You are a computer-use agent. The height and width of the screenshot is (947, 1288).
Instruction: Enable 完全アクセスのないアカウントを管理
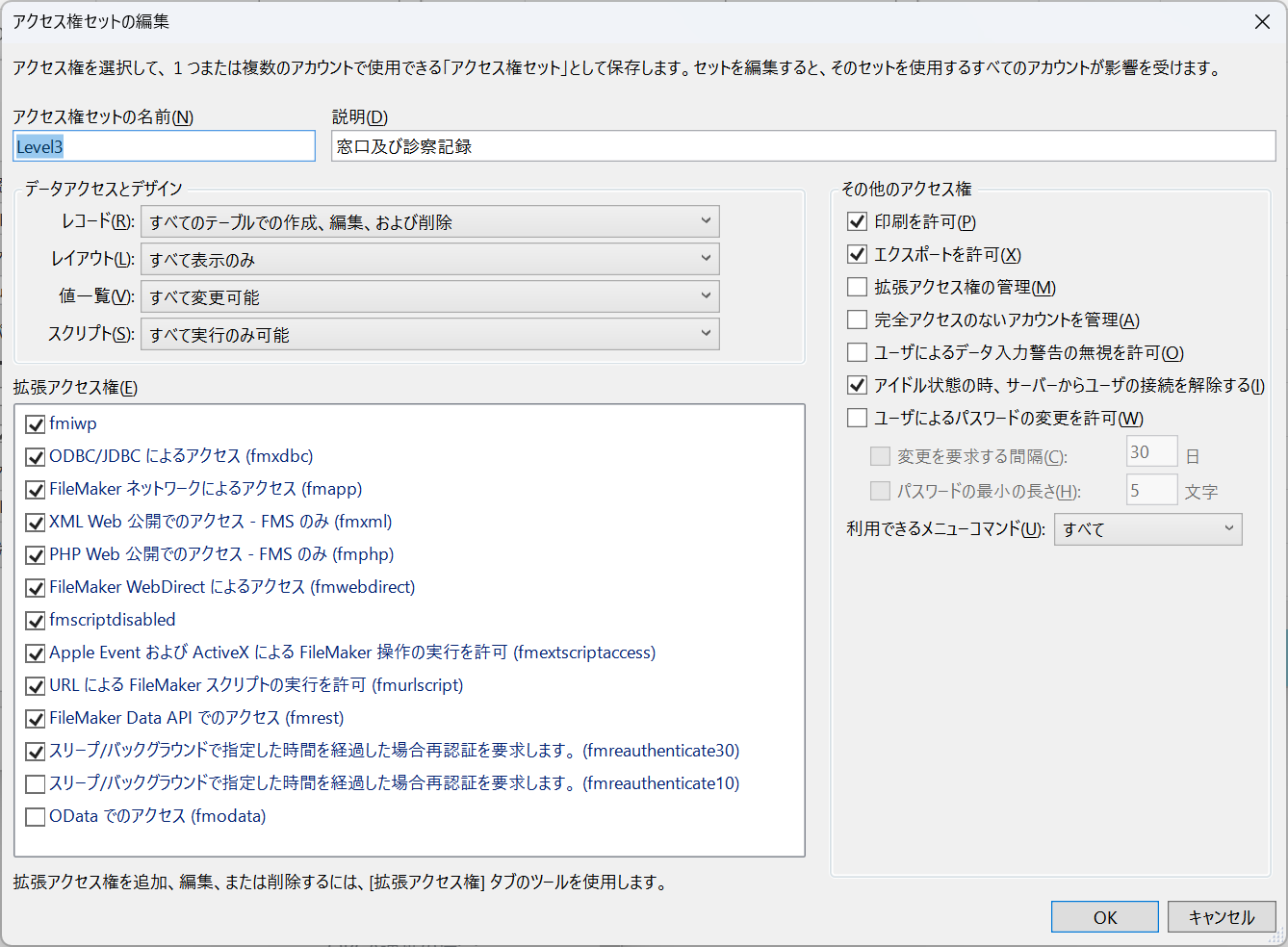[857, 320]
